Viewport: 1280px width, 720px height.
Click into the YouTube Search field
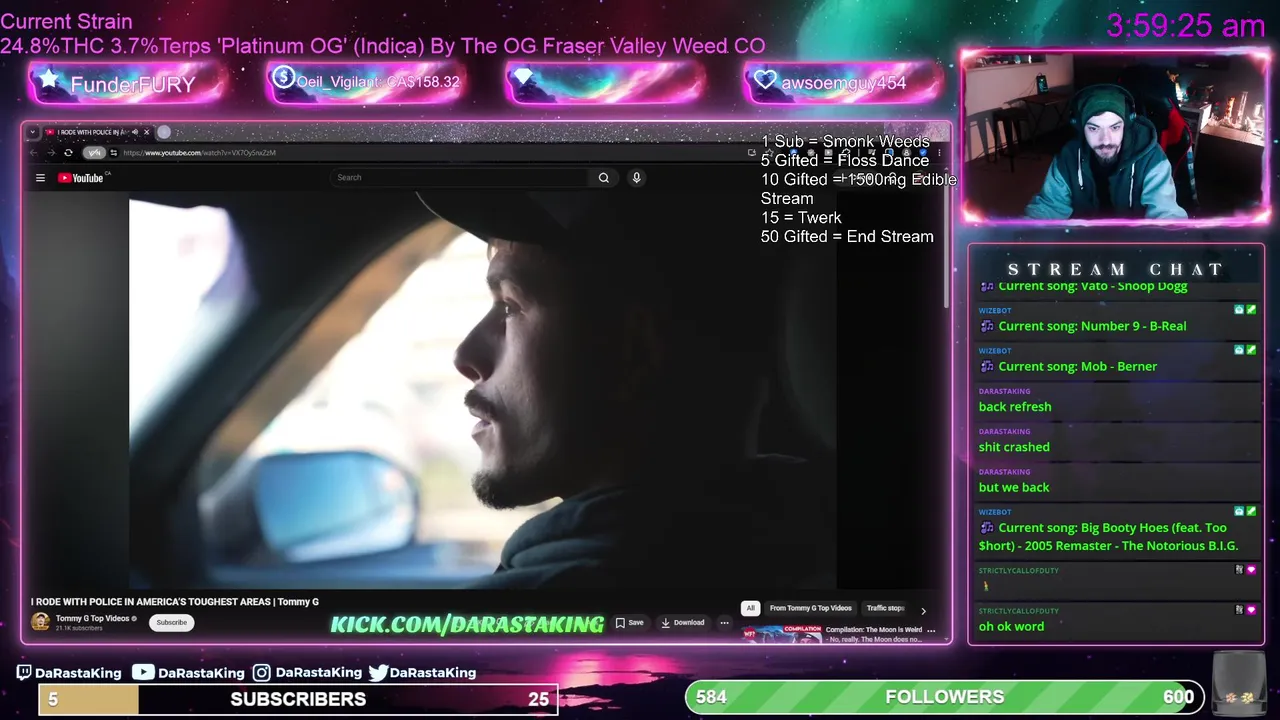[x=460, y=178]
